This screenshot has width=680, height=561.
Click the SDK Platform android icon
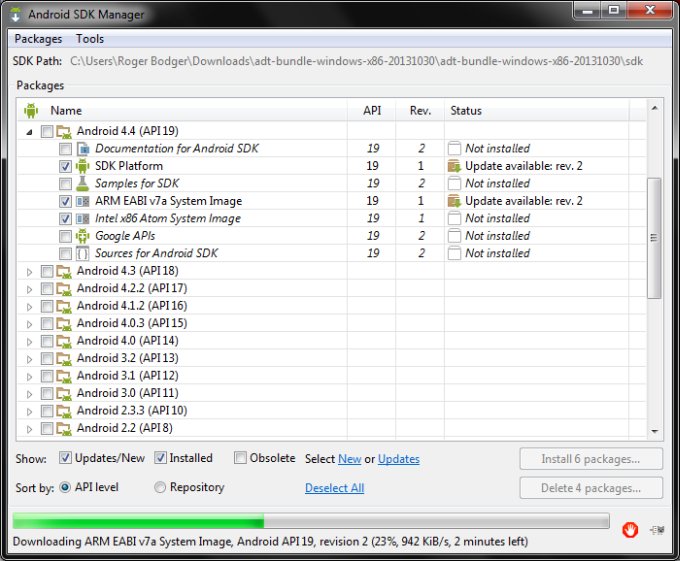tap(82, 166)
